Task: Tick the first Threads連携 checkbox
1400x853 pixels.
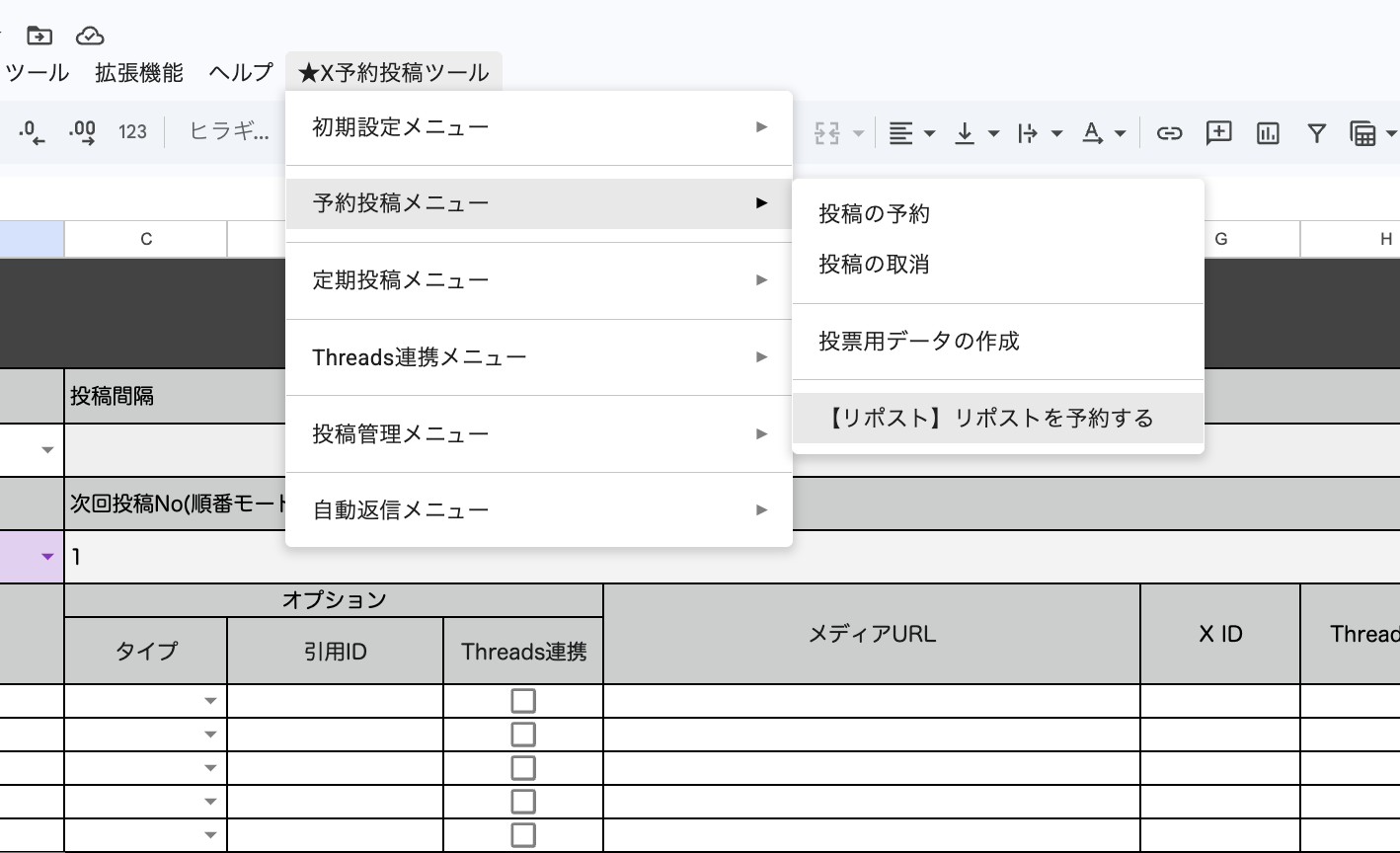Action: pyautogui.click(x=523, y=701)
